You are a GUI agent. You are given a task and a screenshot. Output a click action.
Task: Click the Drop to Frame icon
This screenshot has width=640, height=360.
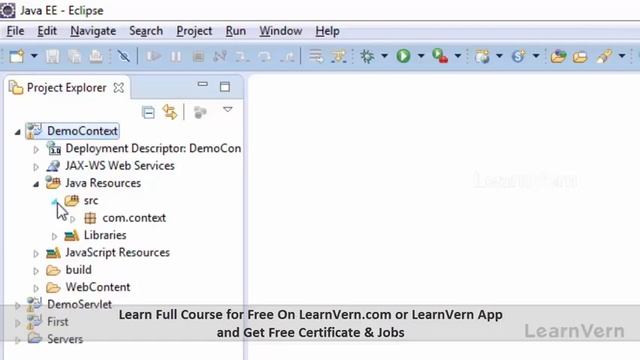tap(316, 56)
